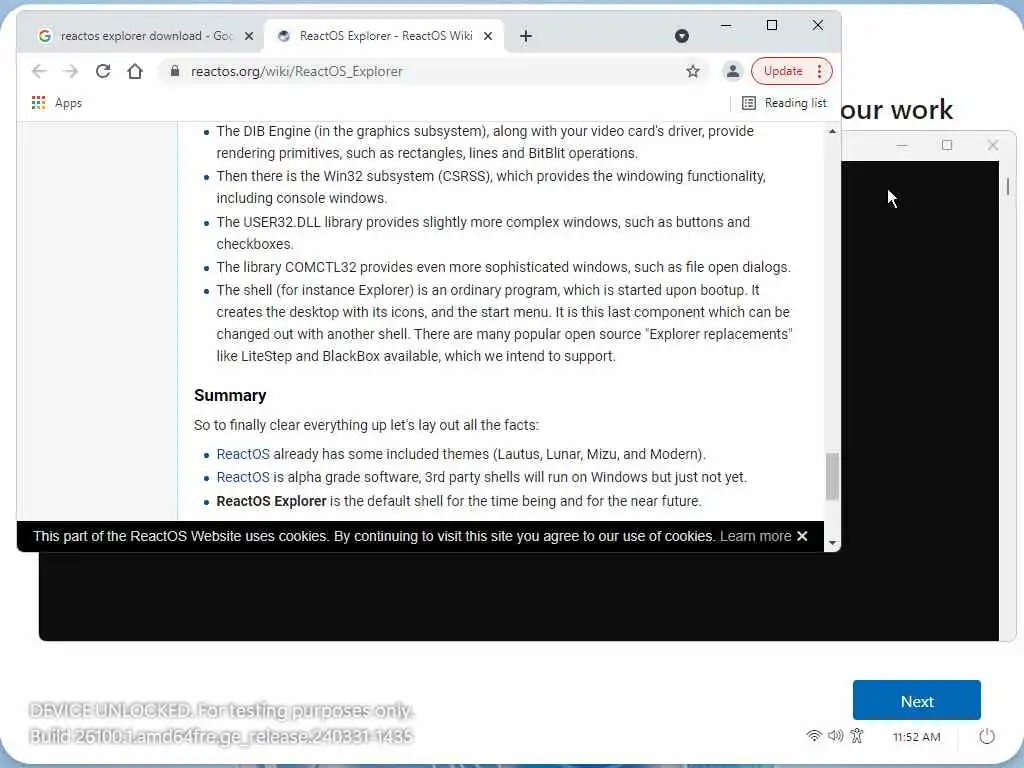Screen dimensions: 1024x768
Task: Click the 11:52 AM clock
Action: (916, 737)
